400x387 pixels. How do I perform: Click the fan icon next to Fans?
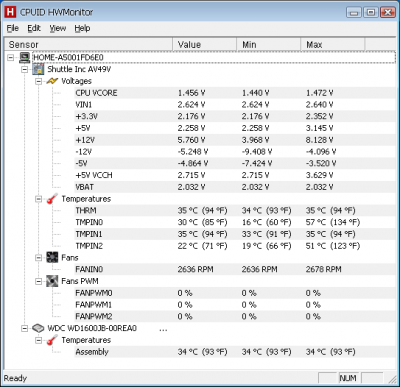tap(52, 257)
